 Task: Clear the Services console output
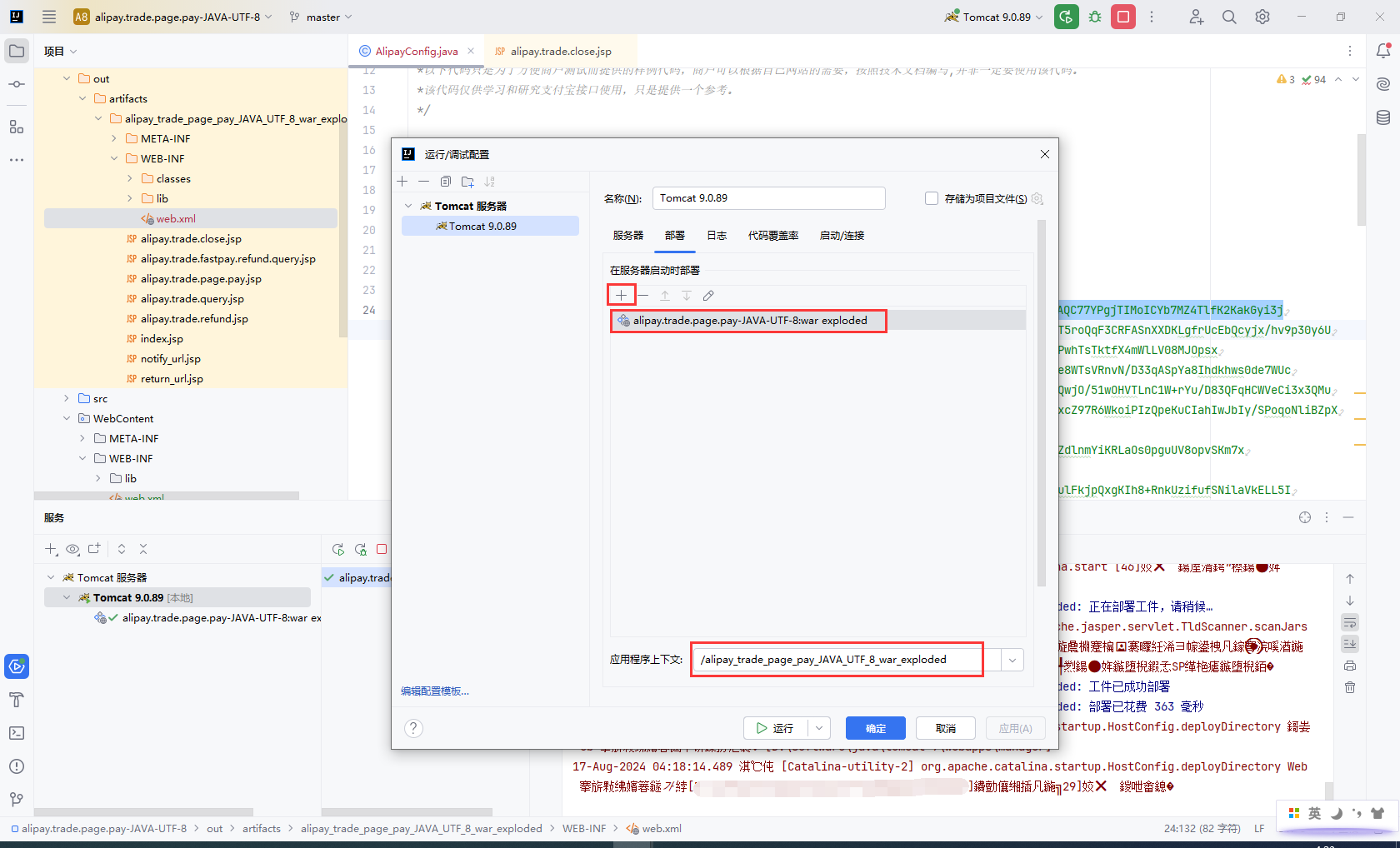1350,687
